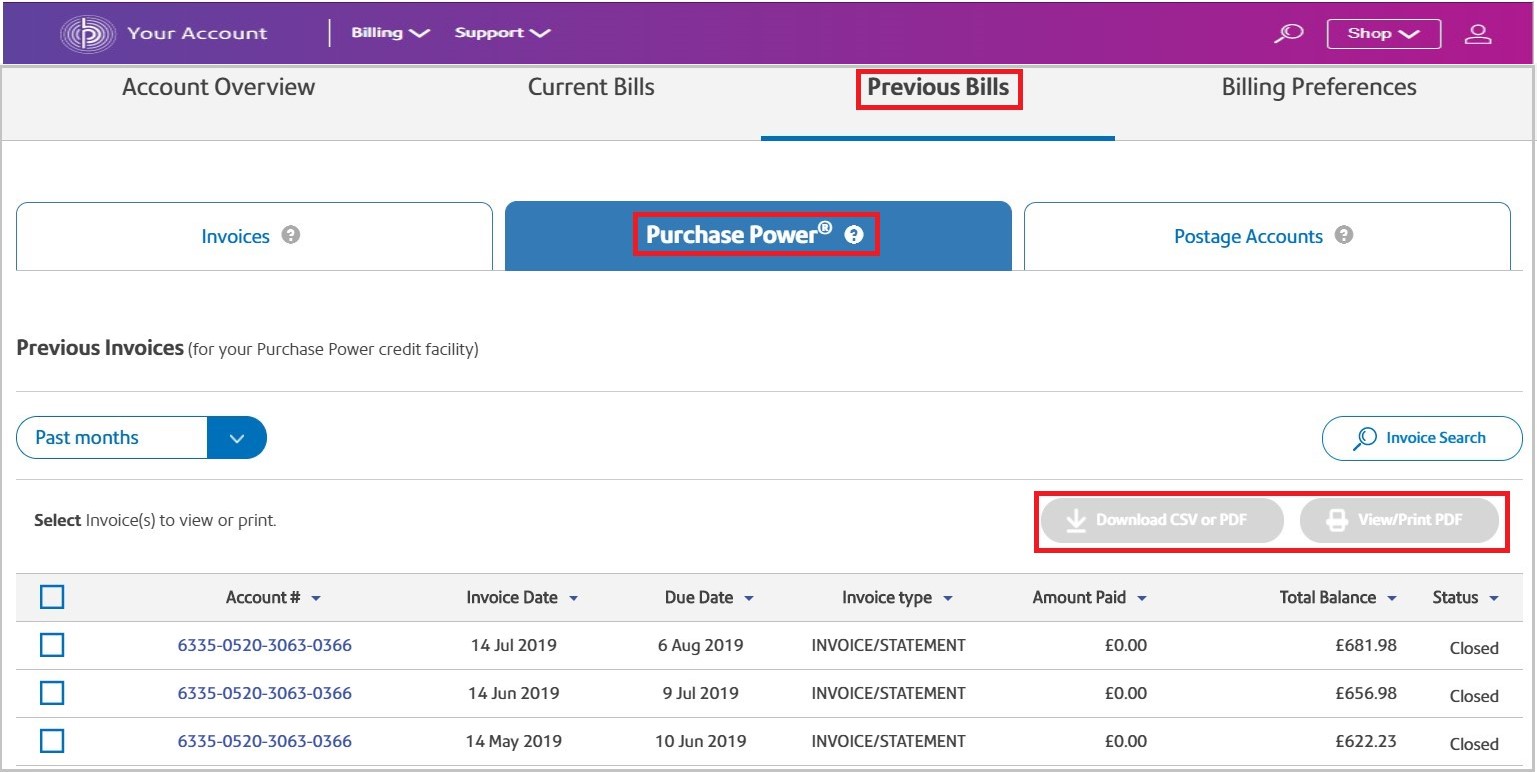Image resolution: width=1537 pixels, height=772 pixels.
Task: Expand the Support menu
Action: click(502, 33)
